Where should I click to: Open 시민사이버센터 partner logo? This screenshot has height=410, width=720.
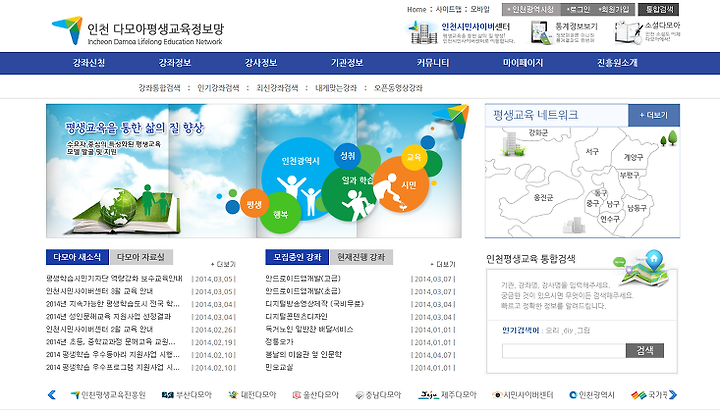[523, 395]
